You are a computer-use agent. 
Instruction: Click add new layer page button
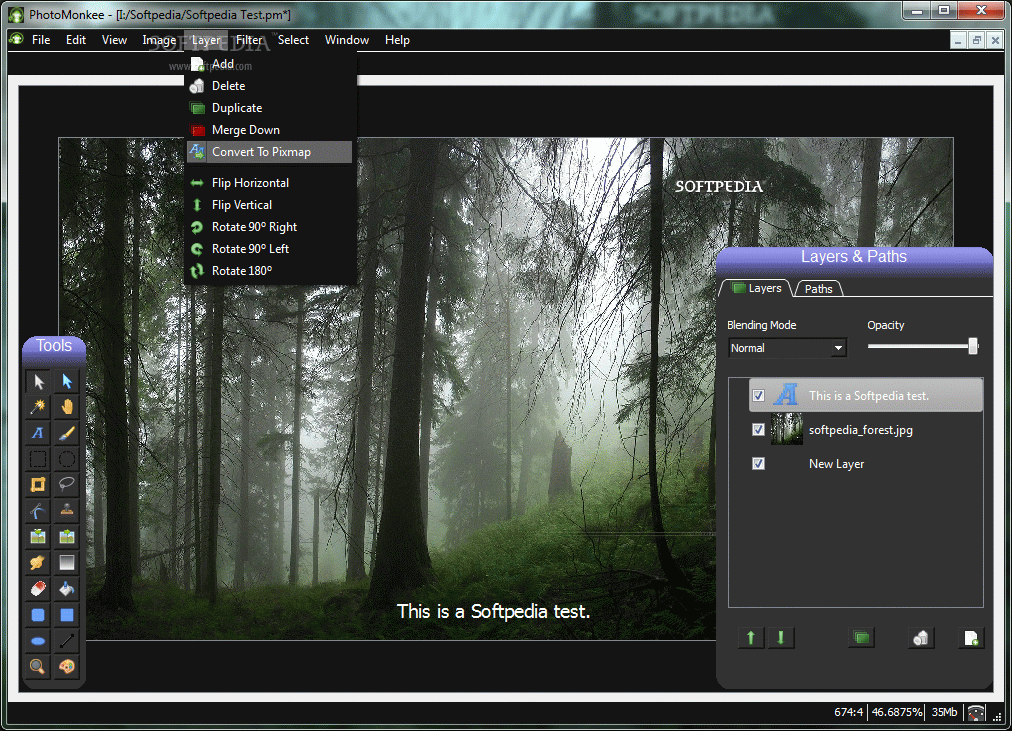[971, 638]
